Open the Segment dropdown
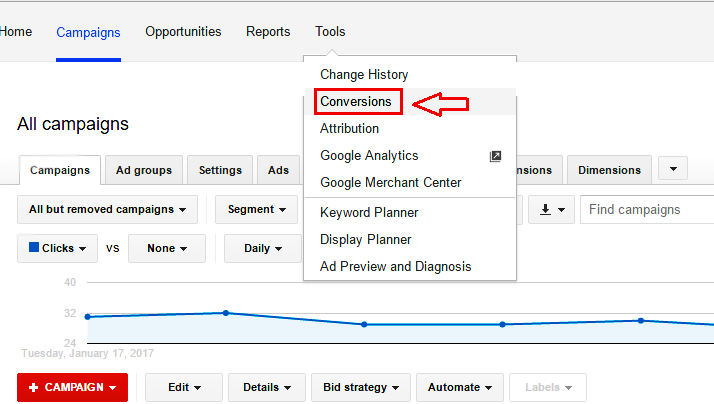The width and height of the screenshot is (714, 404). point(256,210)
